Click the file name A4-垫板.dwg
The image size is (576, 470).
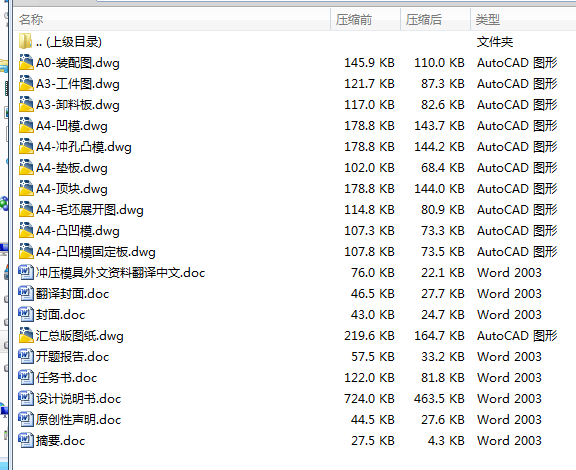[x=72, y=168]
